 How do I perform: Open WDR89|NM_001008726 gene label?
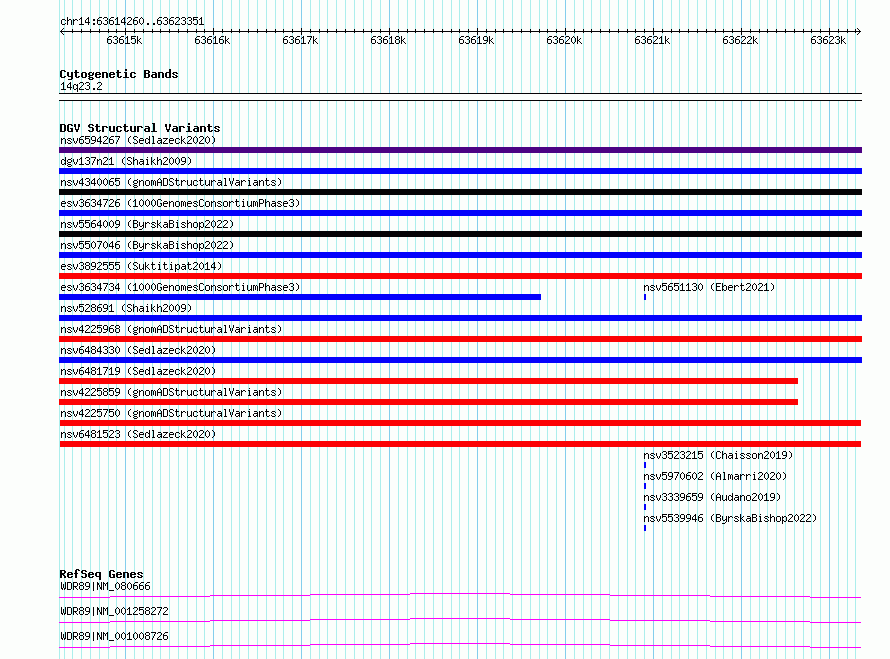click(114, 636)
